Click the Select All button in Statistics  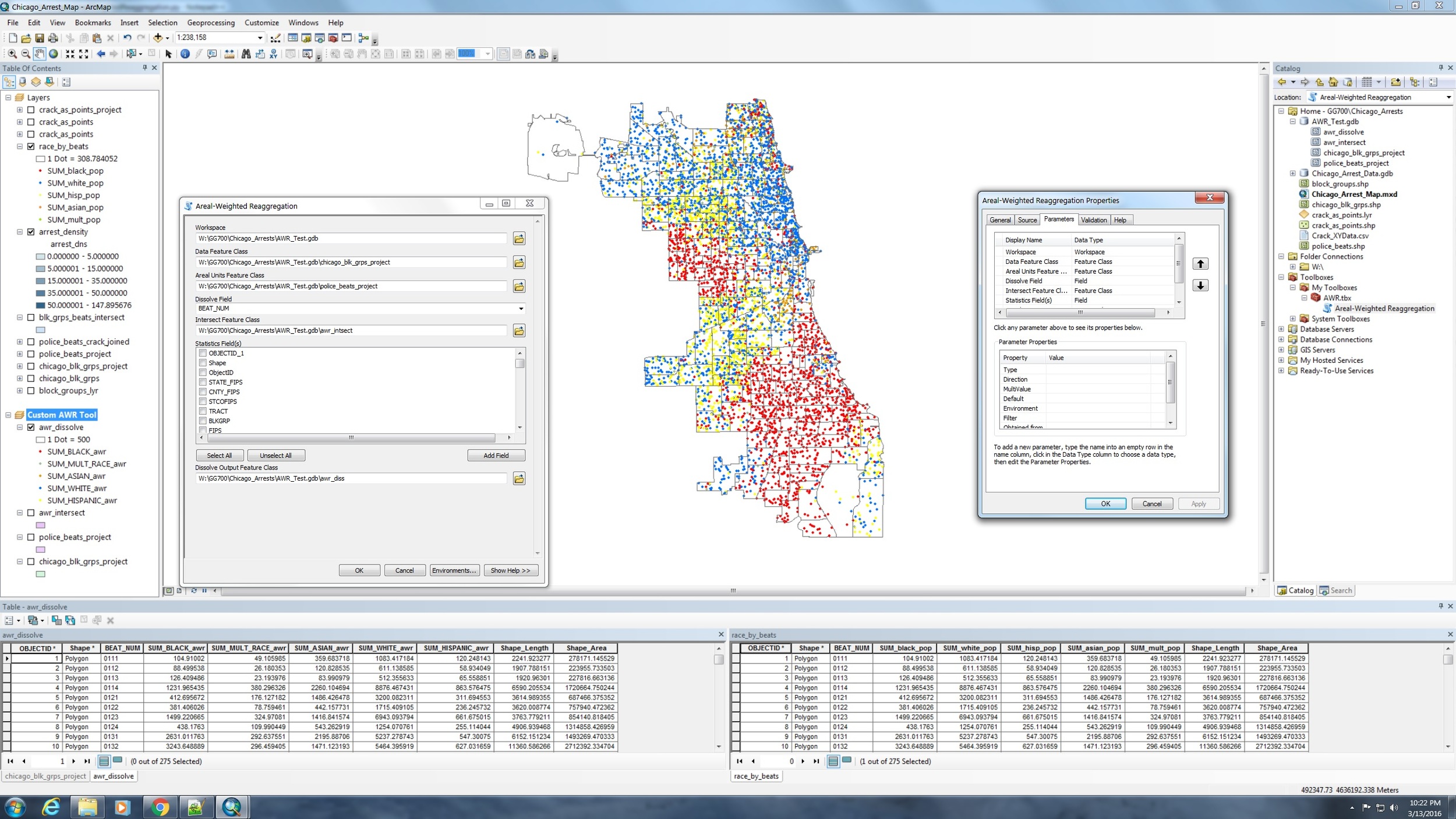[219, 455]
